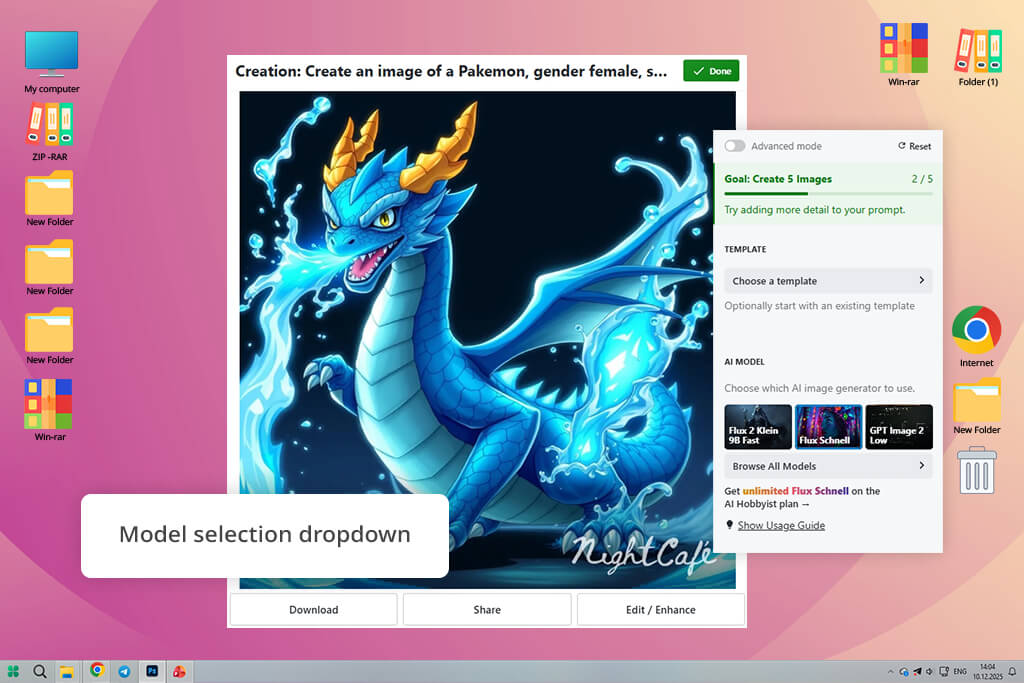The image size is (1024, 683).
Task: Click the Try adding more detail tip
Action: pyautogui.click(x=814, y=210)
